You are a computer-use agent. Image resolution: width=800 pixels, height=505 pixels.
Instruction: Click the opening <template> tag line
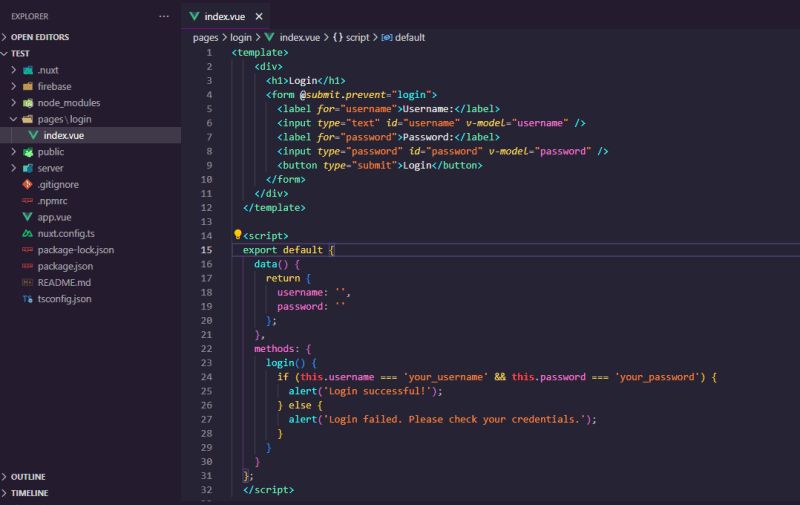coord(260,53)
